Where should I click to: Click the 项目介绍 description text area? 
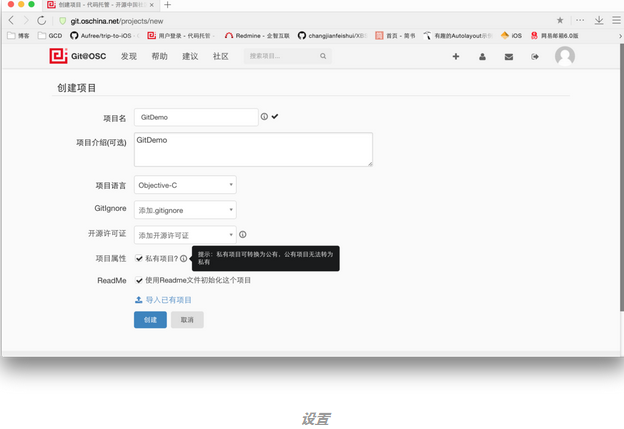253,149
